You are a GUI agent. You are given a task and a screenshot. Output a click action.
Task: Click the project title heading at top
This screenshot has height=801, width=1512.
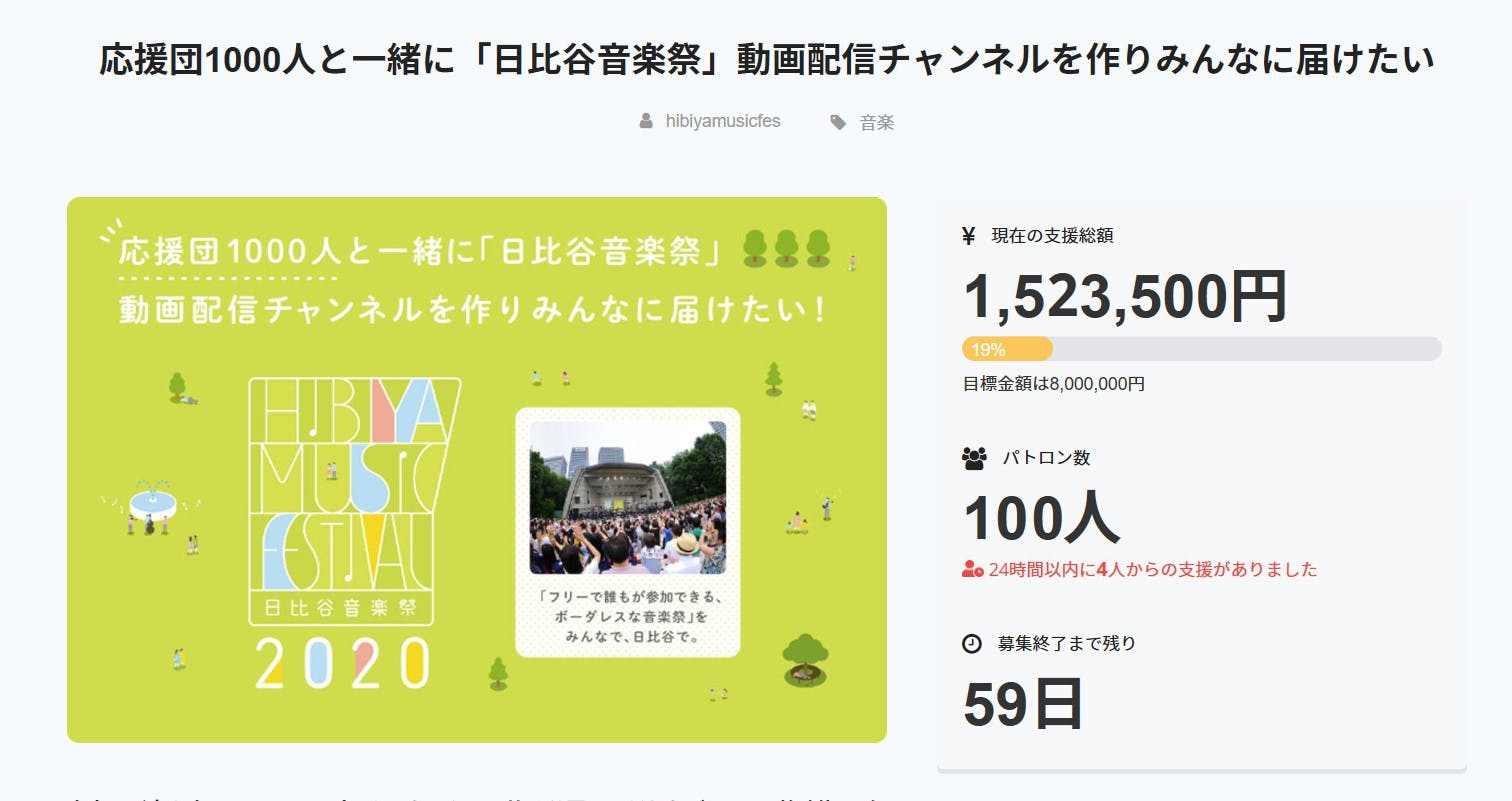click(x=766, y=61)
